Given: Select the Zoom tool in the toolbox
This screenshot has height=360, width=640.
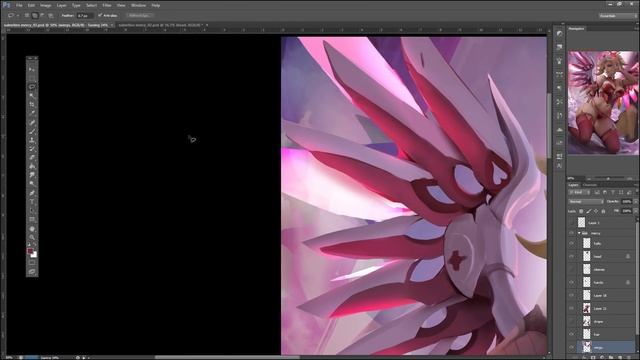Looking at the screenshot, I should pos(32,237).
